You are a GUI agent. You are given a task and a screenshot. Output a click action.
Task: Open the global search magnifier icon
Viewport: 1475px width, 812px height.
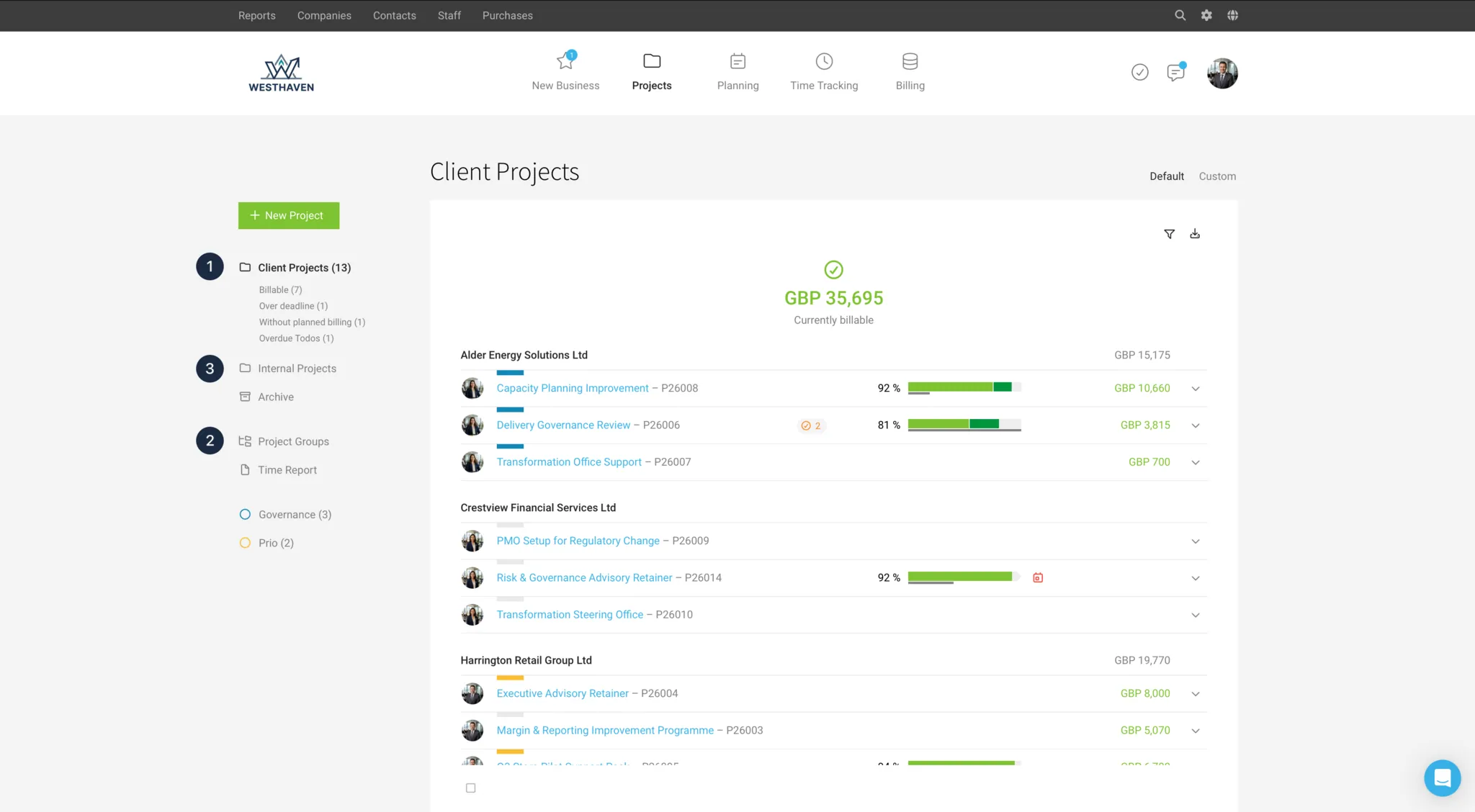point(1180,14)
